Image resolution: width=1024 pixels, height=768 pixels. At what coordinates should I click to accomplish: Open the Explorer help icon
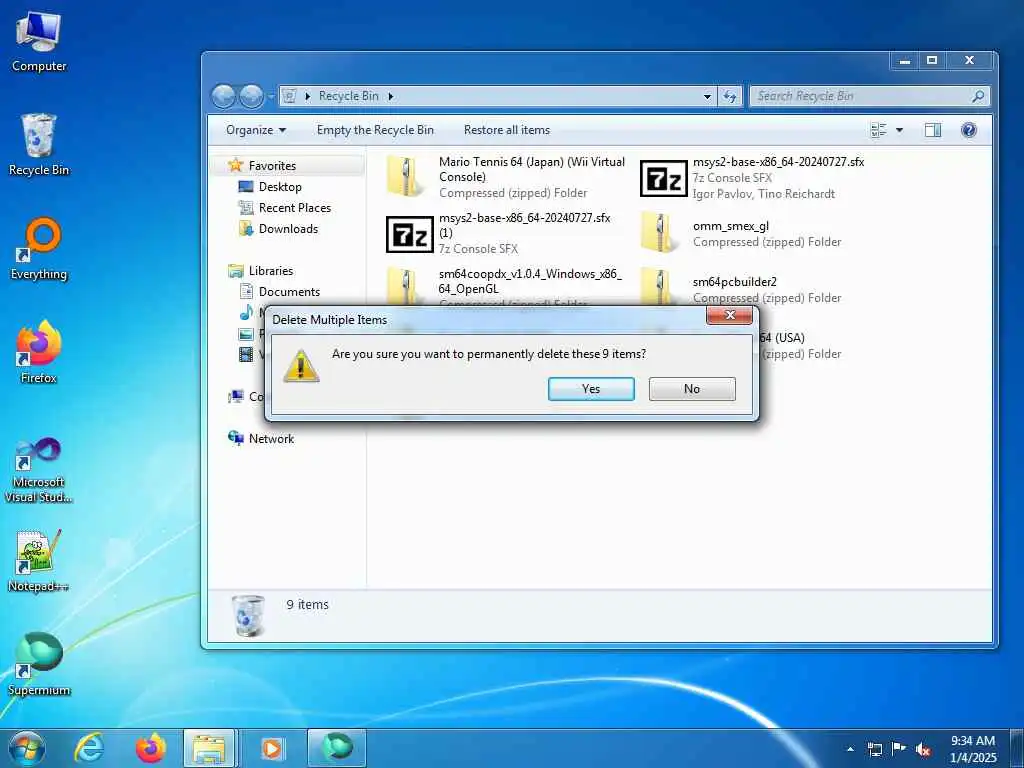968,130
